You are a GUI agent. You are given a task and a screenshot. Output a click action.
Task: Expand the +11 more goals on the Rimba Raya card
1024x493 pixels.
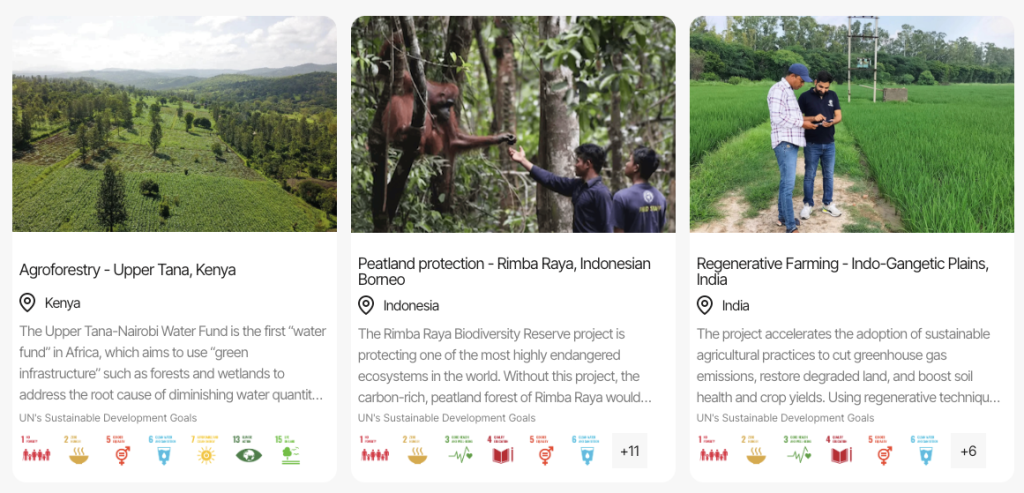pyautogui.click(x=630, y=451)
